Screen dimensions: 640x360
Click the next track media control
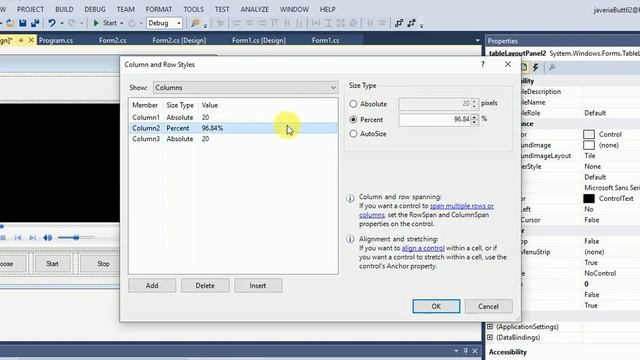pos(33,238)
